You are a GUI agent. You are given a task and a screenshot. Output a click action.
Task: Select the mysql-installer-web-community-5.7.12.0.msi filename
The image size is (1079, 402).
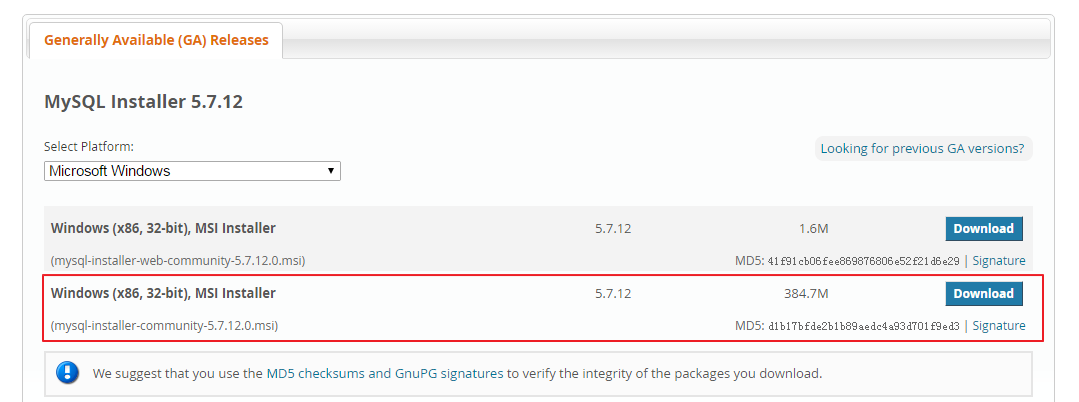[178, 261]
